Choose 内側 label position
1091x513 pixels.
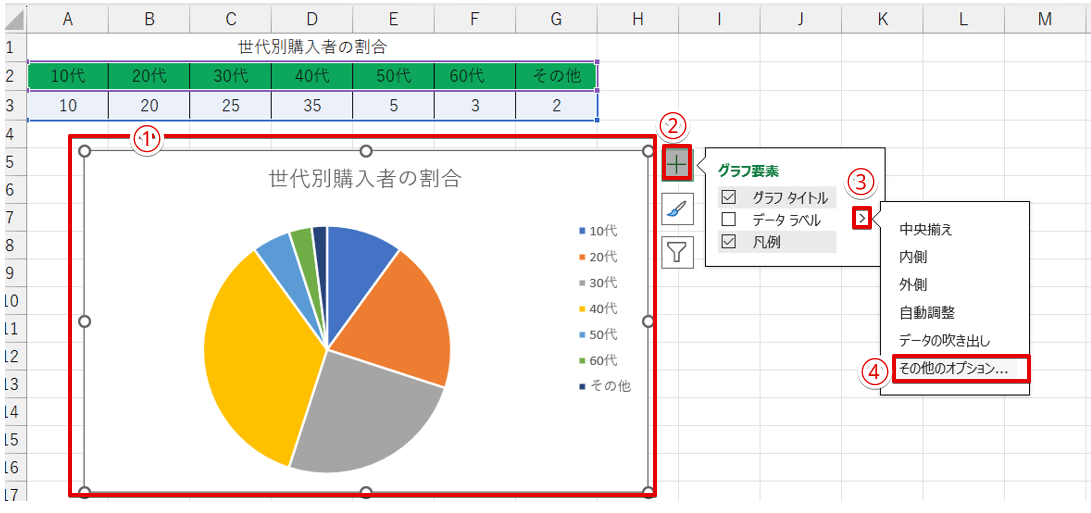[x=913, y=257]
